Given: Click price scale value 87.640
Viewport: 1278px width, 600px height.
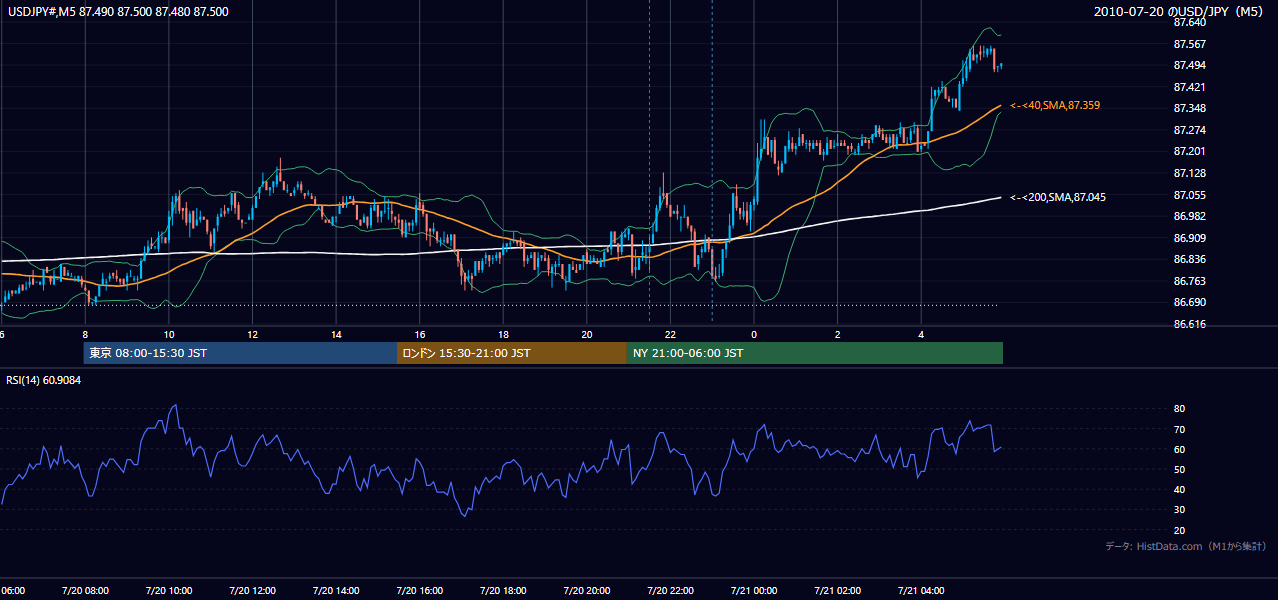Looking at the screenshot, I should pos(1188,22).
